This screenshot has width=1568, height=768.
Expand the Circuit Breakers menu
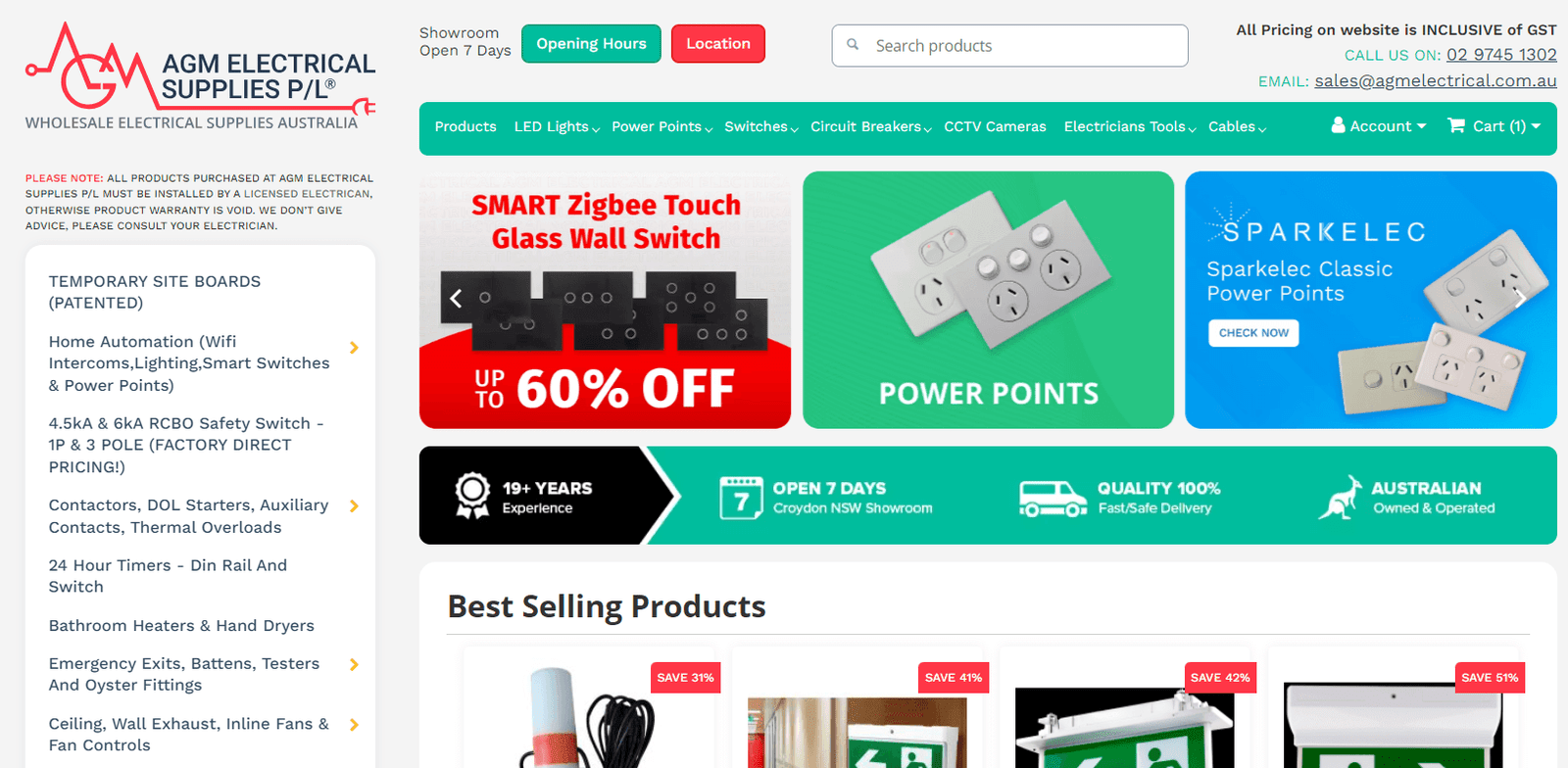tap(870, 126)
